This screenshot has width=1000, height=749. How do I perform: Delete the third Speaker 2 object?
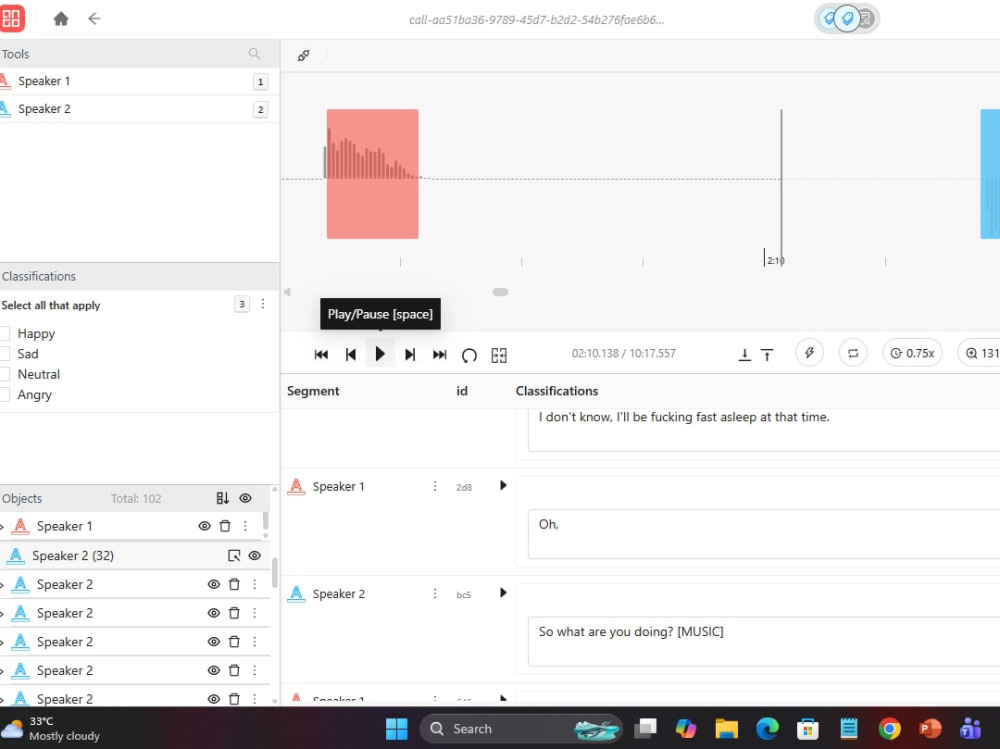(x=234, y=642)
